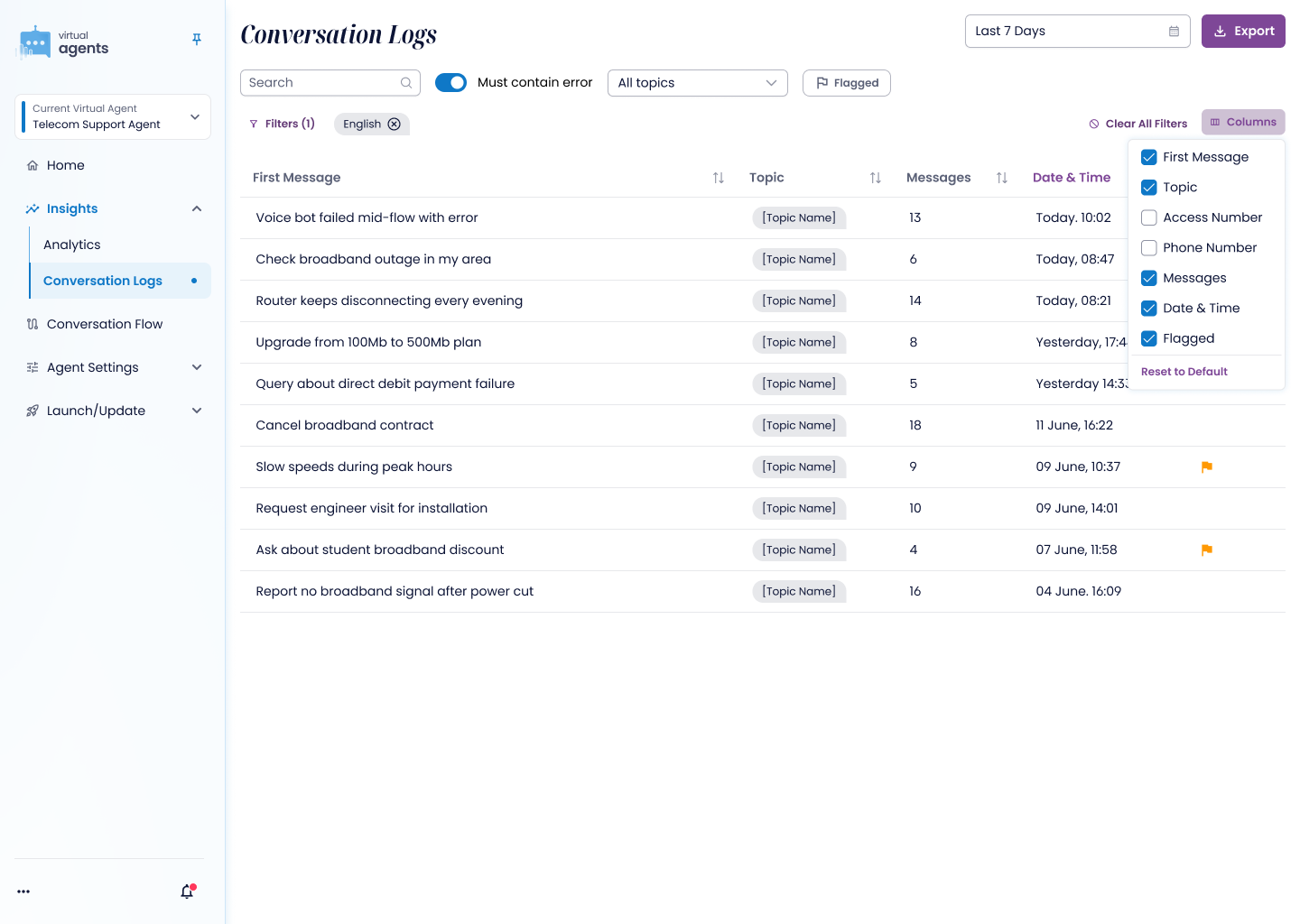Open the Last 7 Days date range
This screenshot has width=1300, height=924.
tap(1078, 32)
